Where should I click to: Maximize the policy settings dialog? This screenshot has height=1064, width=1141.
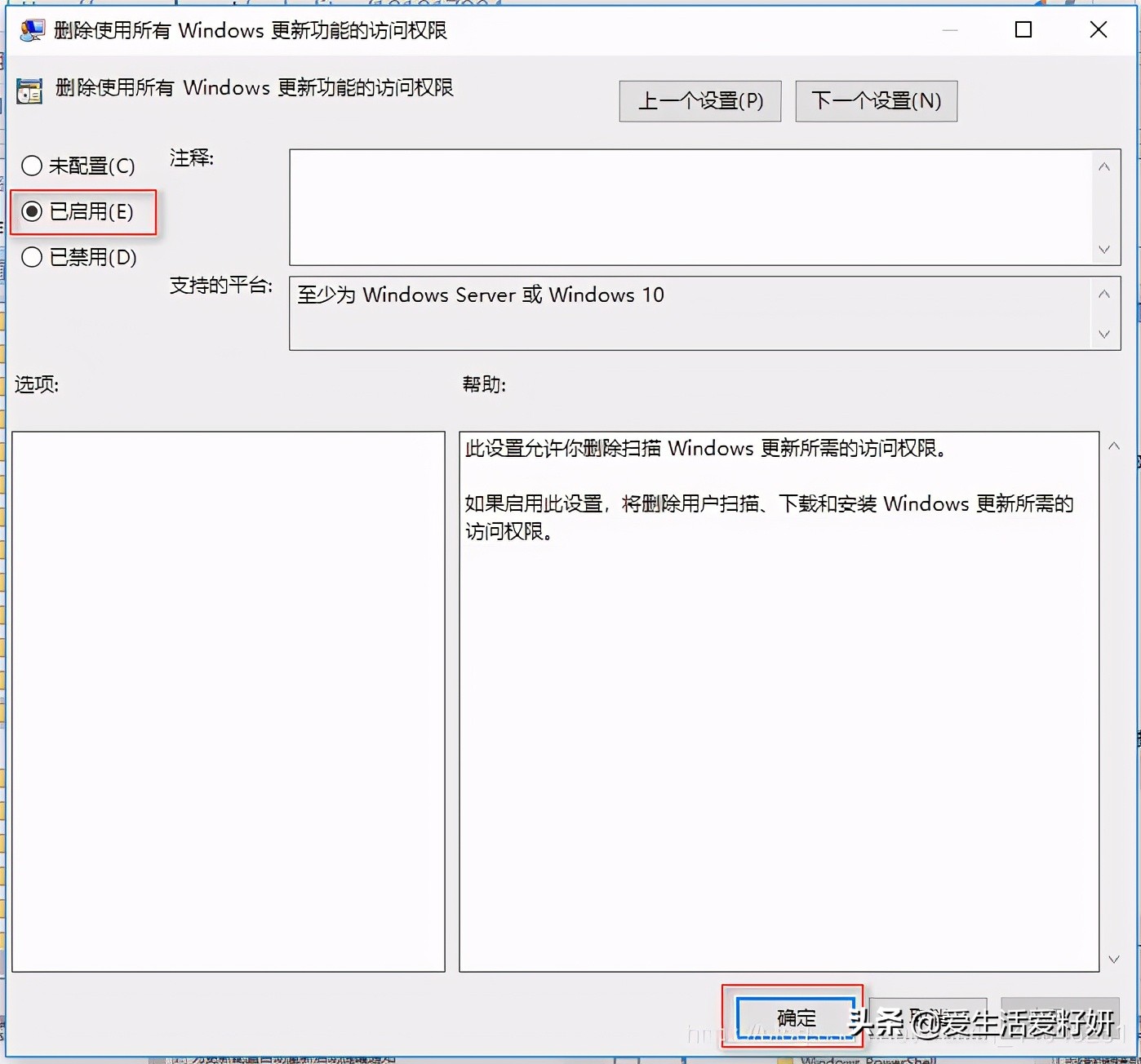(x=1023, y=30)
